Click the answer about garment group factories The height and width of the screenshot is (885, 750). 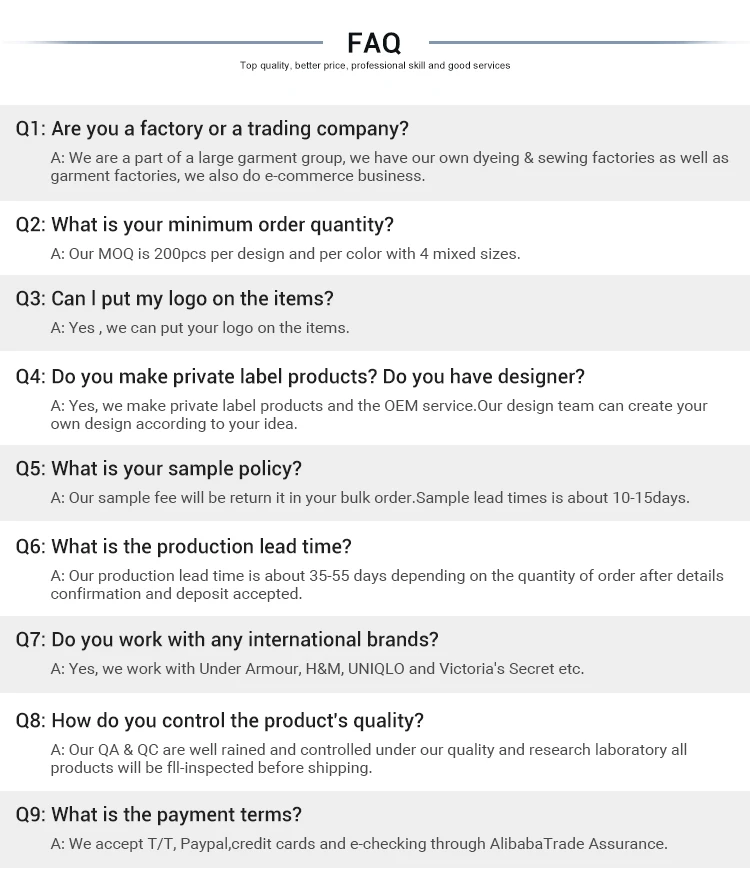(x=389, y=167)
